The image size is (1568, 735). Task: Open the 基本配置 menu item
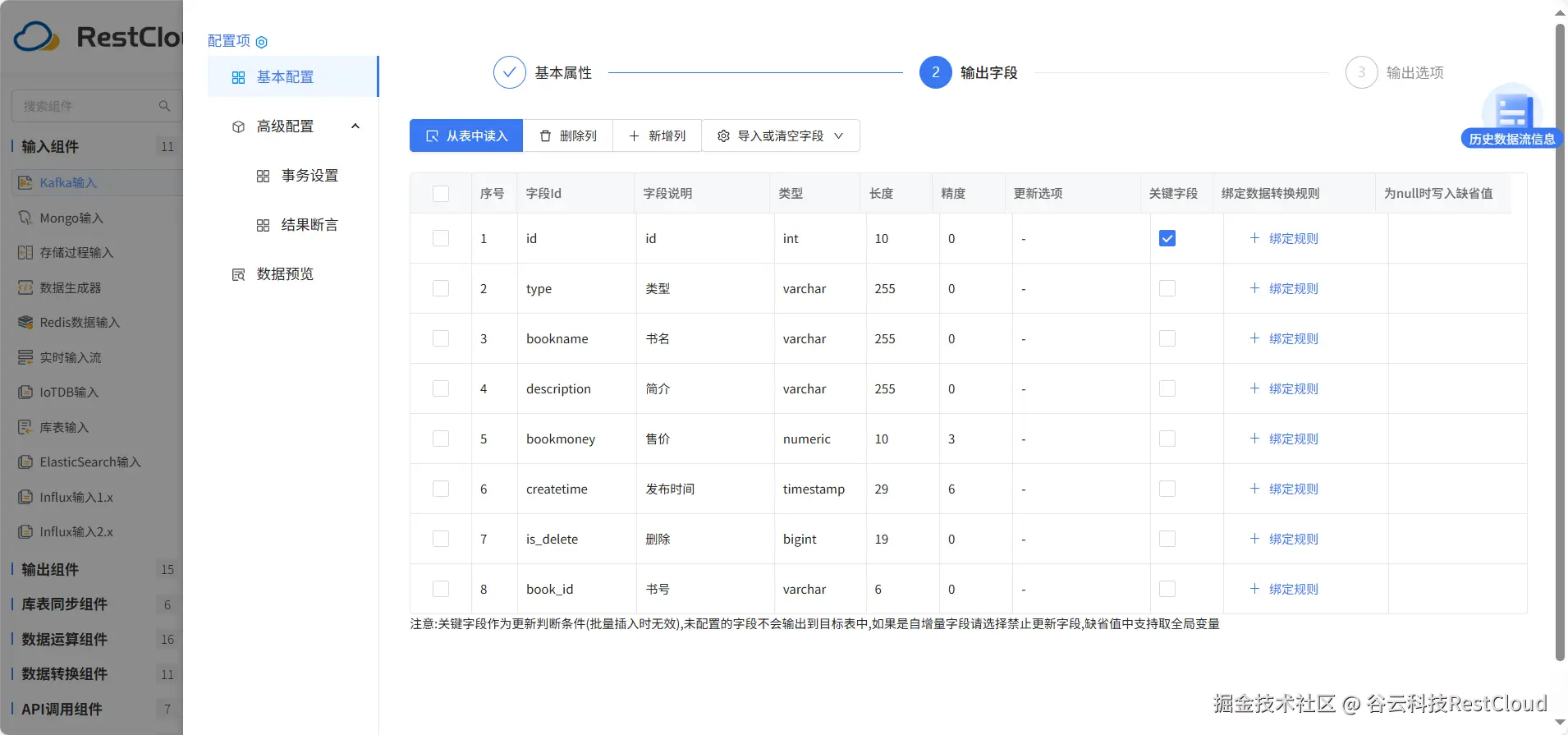285,77
